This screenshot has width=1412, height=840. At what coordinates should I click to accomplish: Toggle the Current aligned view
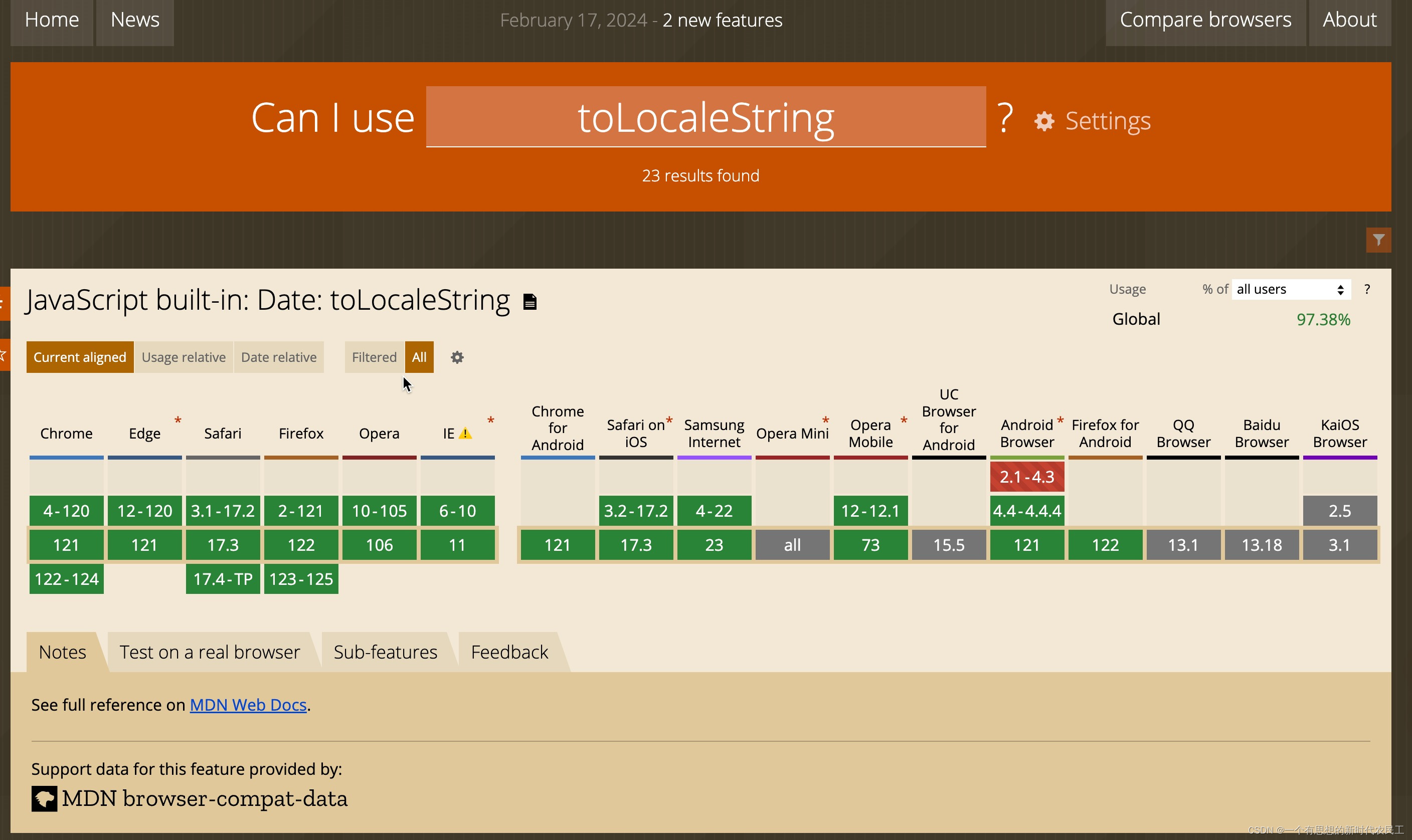79,357
